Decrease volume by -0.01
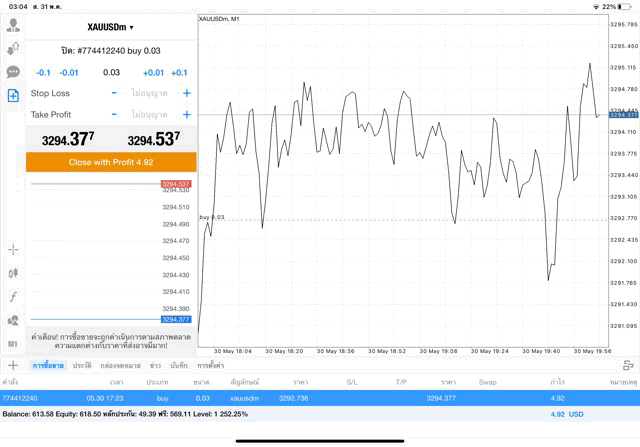Viewport: 640px width, 447px height. (x=69, y=72)
